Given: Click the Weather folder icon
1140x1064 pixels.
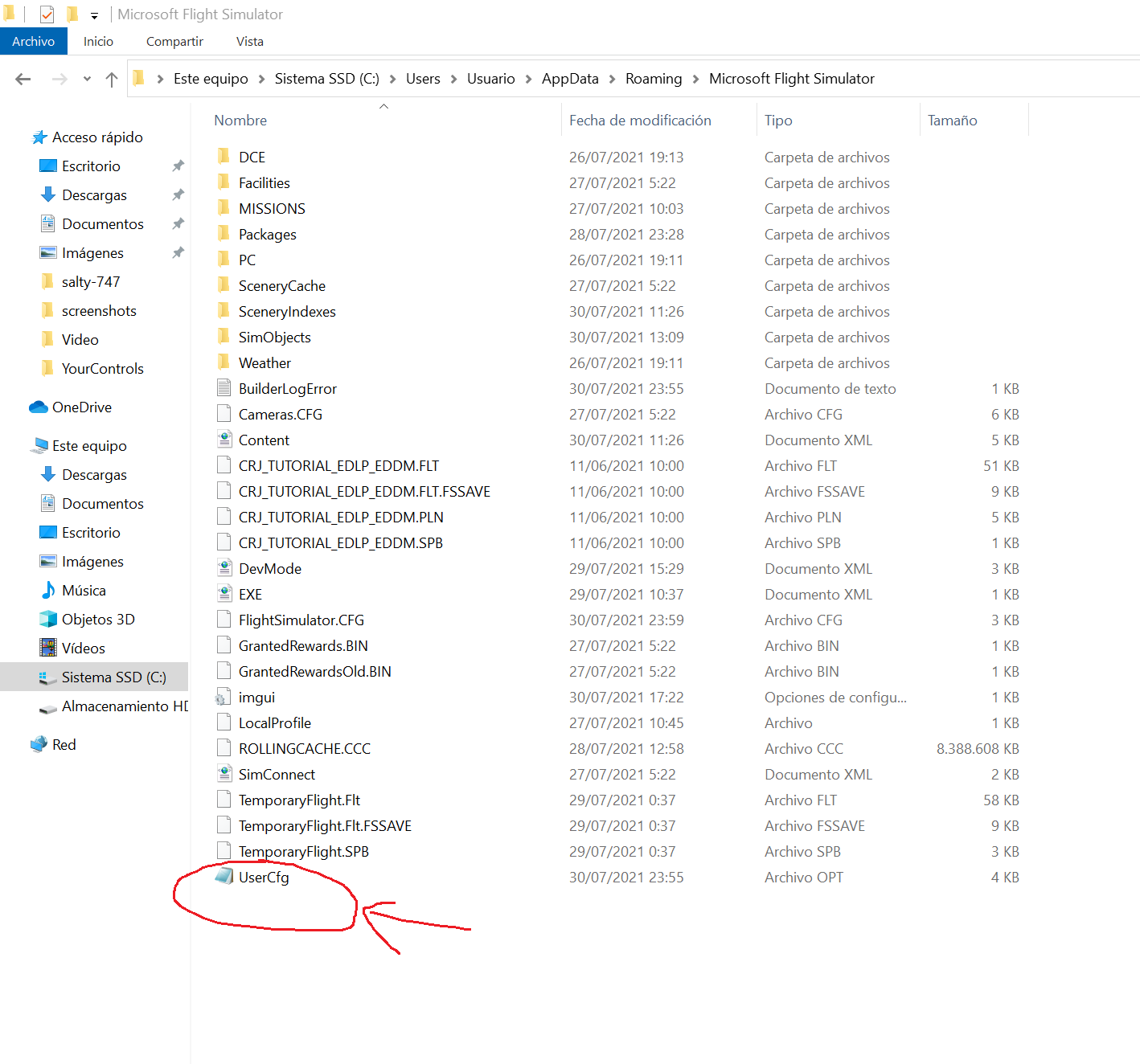Looking at the screenshot, I should [x=224, y=362].
